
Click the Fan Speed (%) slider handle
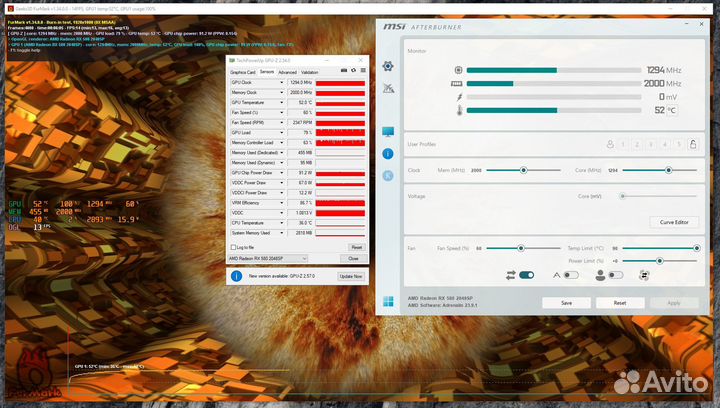click(x=521, y=248)
